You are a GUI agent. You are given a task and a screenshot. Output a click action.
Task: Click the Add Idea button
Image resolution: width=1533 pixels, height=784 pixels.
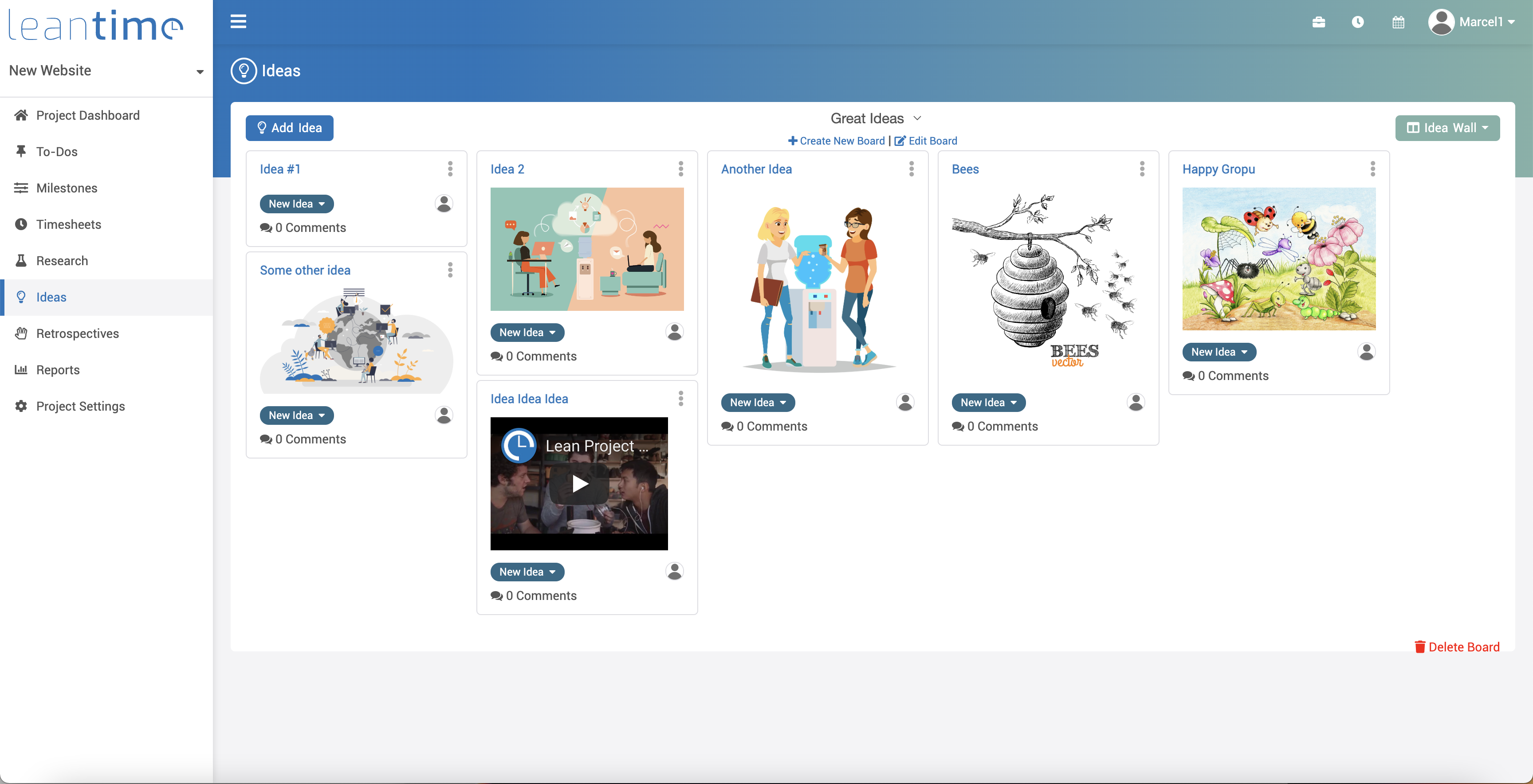point(289,128)
